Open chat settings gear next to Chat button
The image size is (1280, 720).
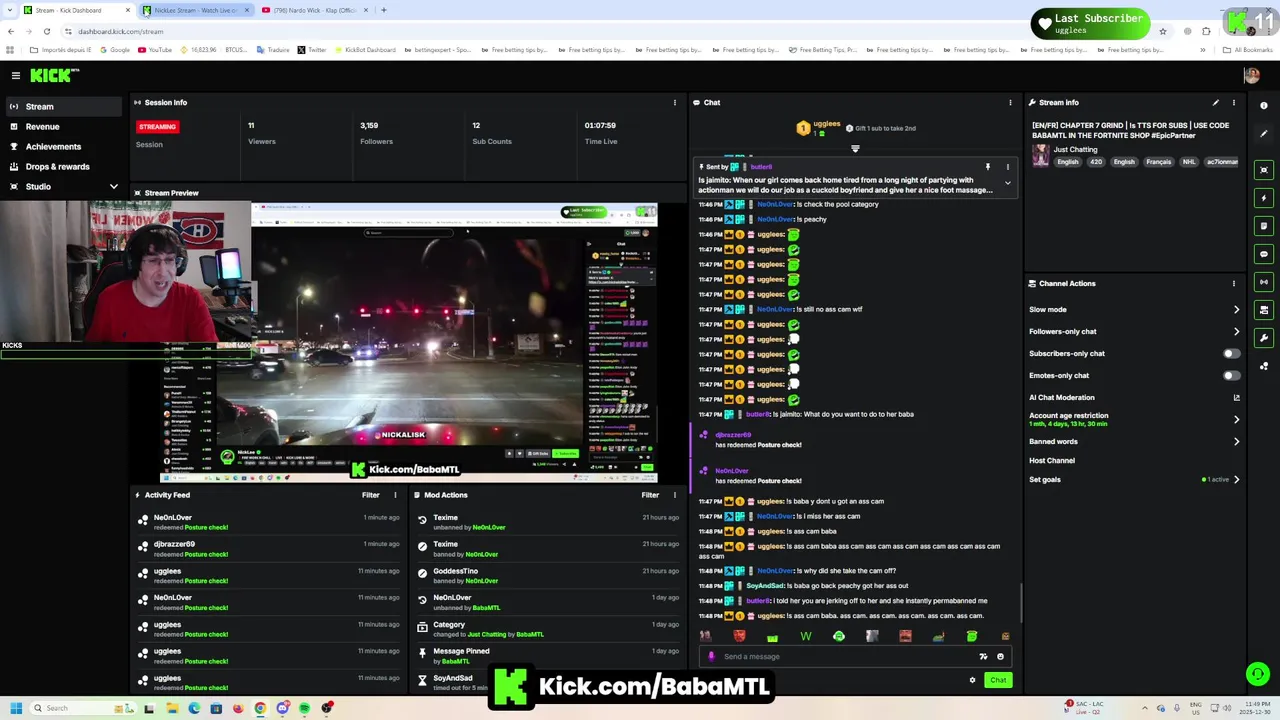pos(972,681)
